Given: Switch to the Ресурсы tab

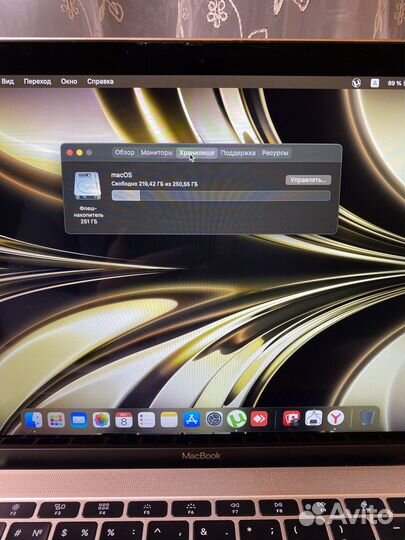Looking at the screenshot, I should (x=275, y=153).
